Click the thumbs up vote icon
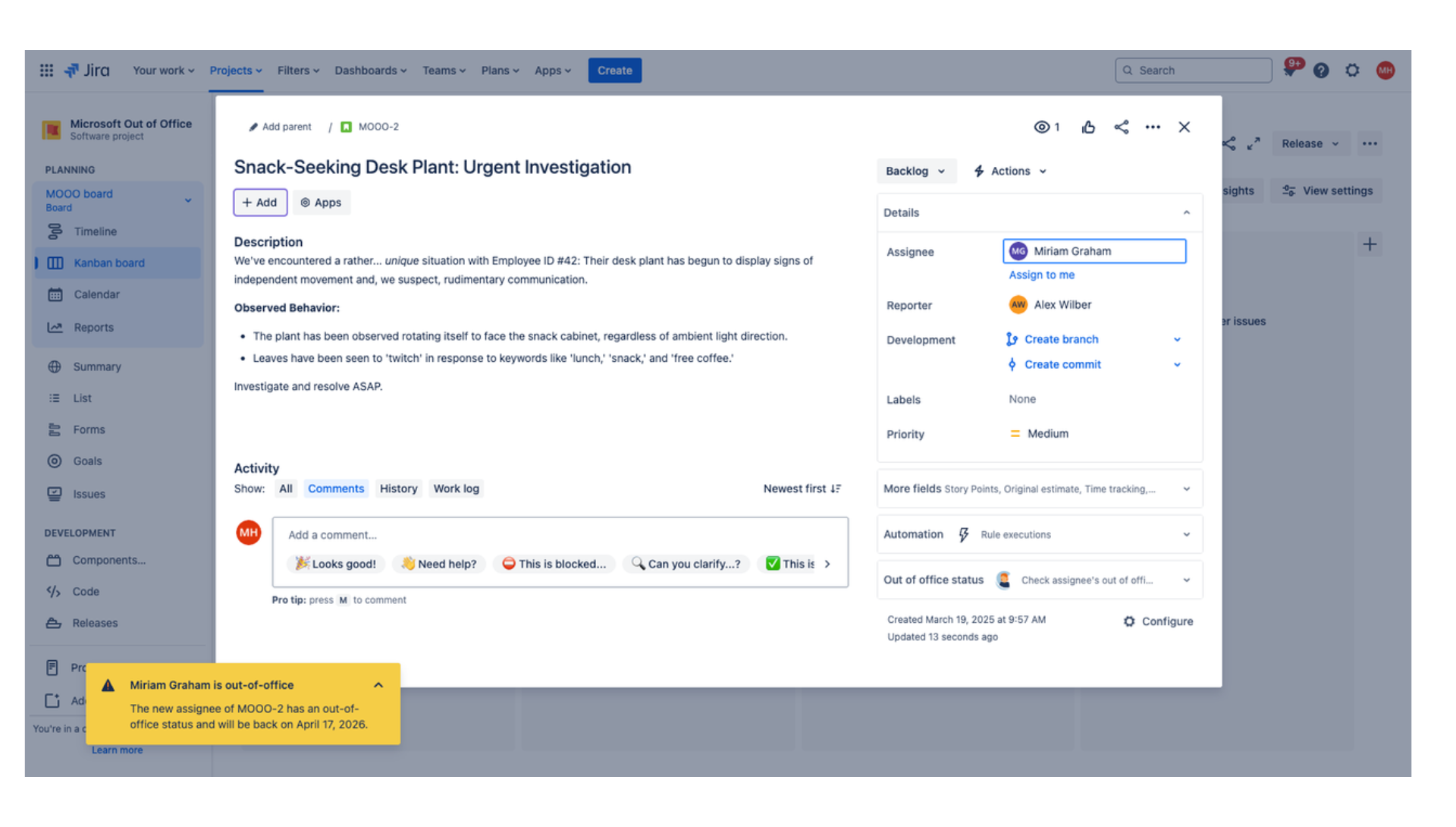1456x827 pixels. pos(1088,127)
